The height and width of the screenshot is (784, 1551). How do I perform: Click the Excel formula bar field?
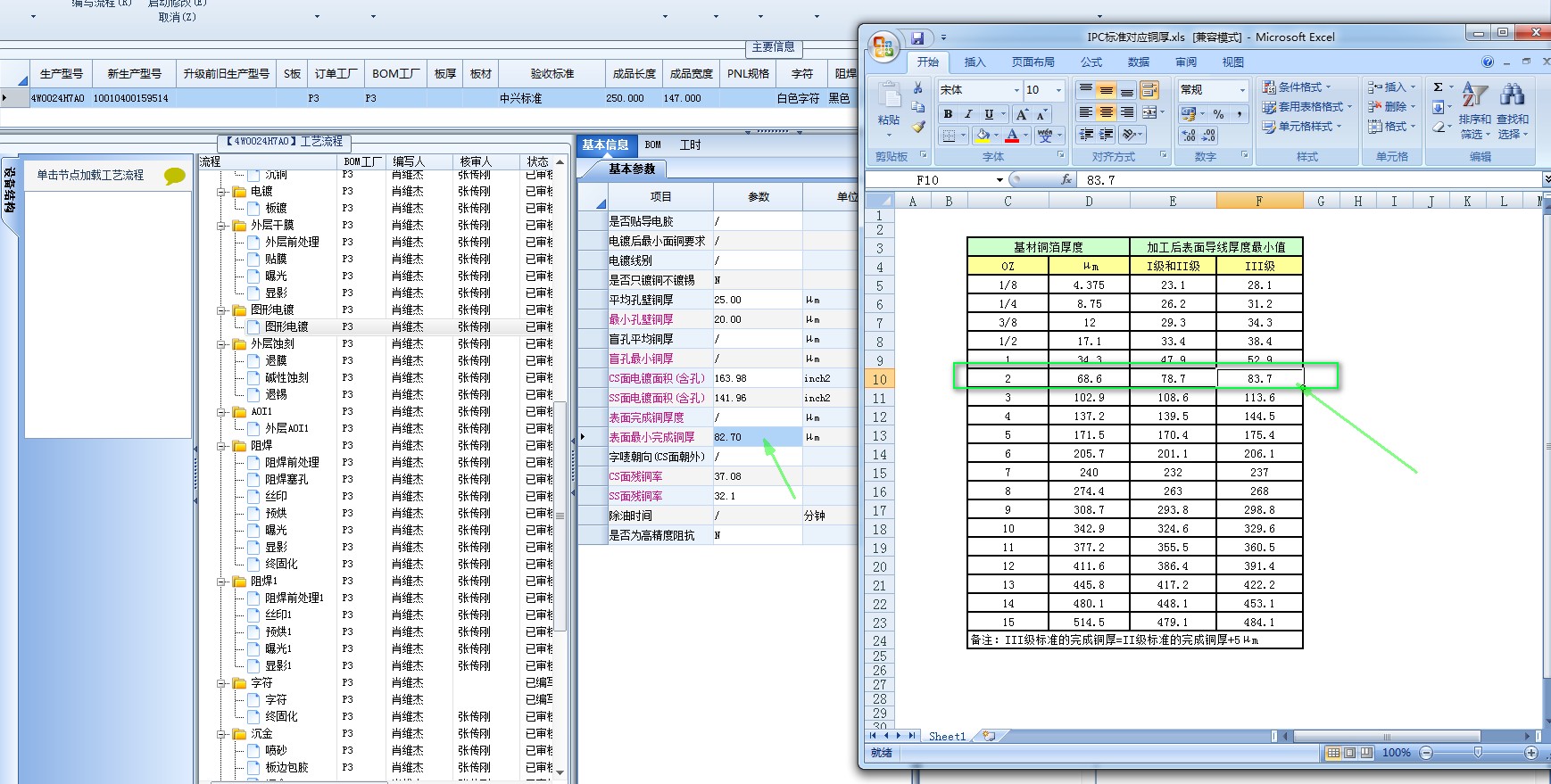[x=1311, y=179]
